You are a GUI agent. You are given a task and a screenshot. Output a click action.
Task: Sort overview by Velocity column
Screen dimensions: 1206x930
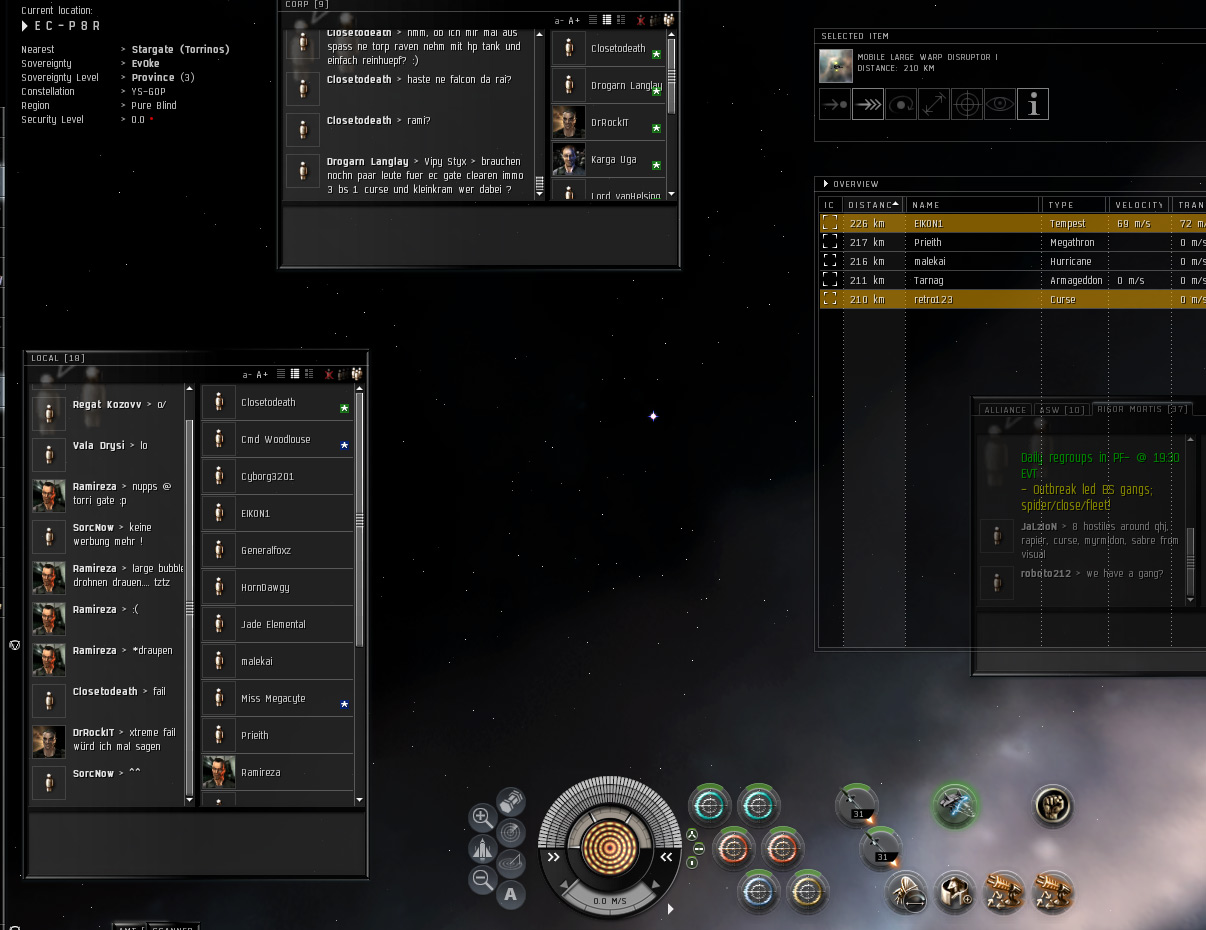pos(1138,204)
